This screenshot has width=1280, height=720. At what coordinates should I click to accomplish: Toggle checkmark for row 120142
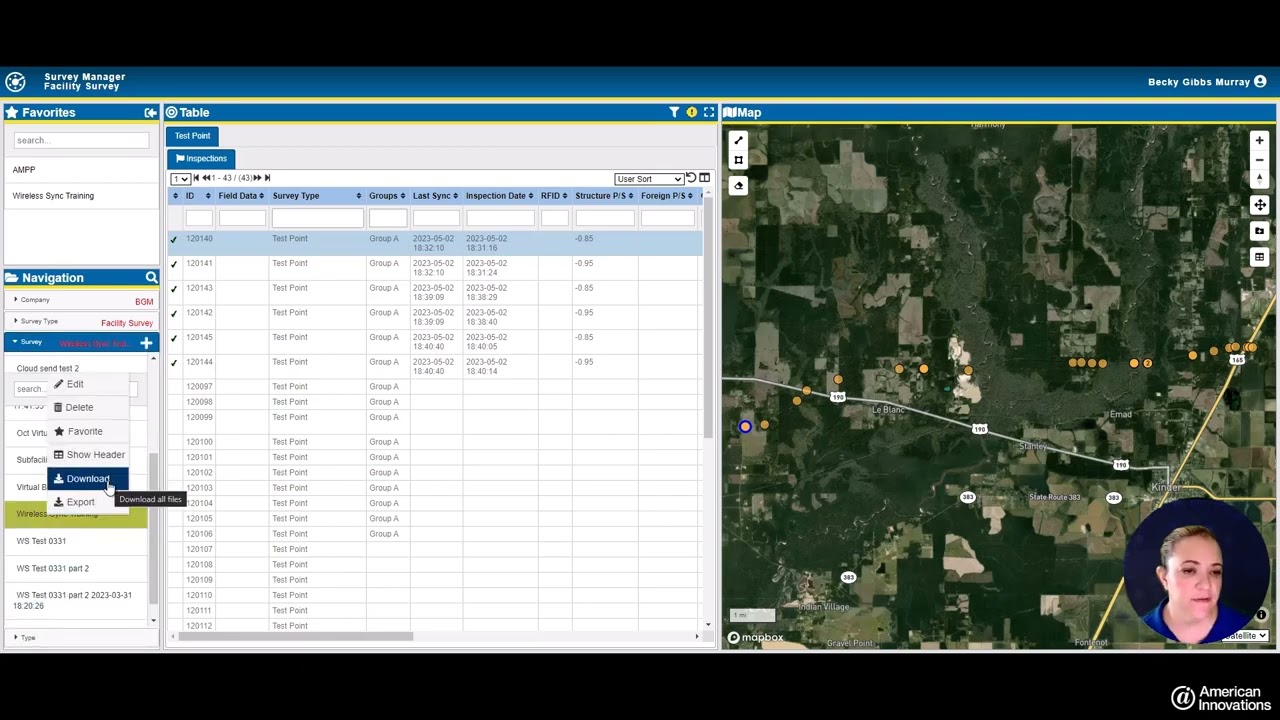pyautogui.click(x=174, y=313)
